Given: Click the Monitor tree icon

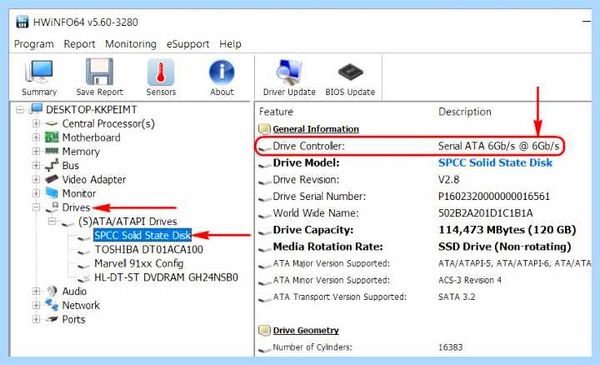Looking at the screenshot, I should tap(51, 193).
